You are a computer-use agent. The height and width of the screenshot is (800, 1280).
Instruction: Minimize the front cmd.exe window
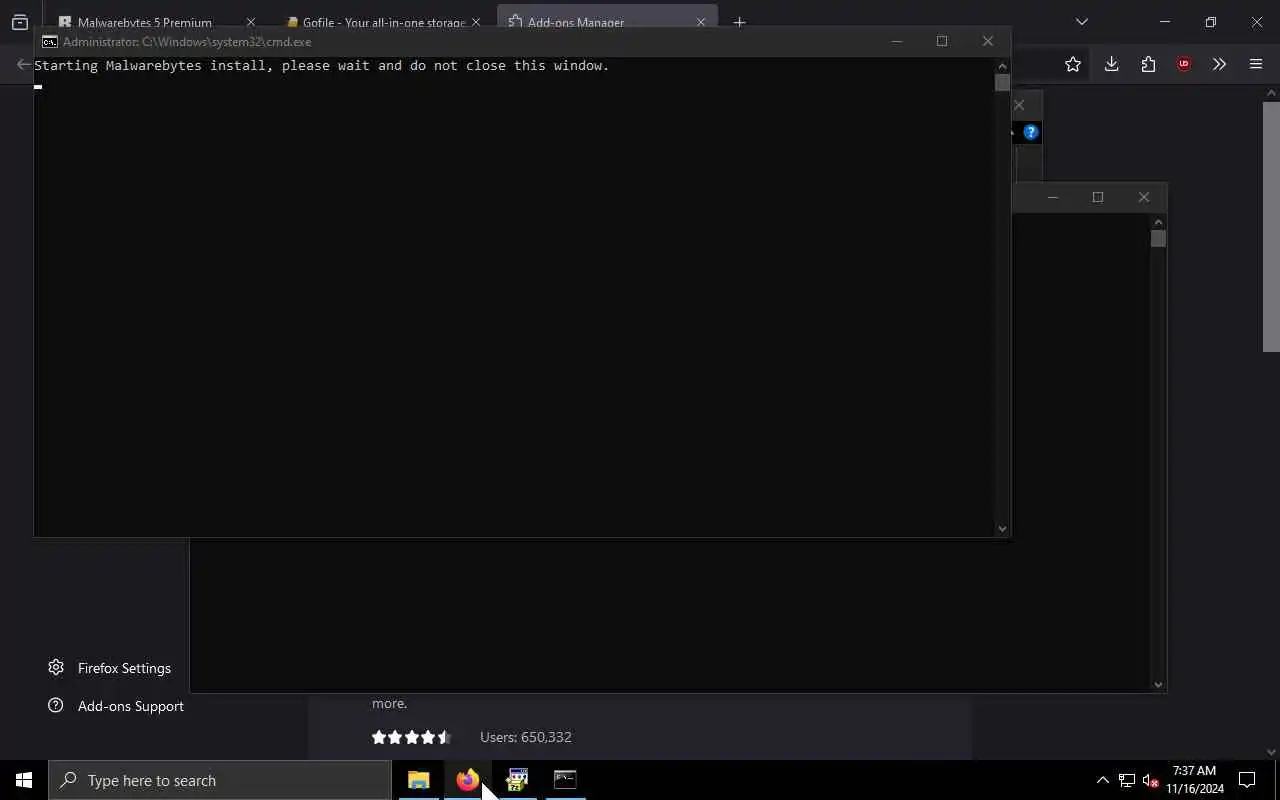[x=897, y=41]
